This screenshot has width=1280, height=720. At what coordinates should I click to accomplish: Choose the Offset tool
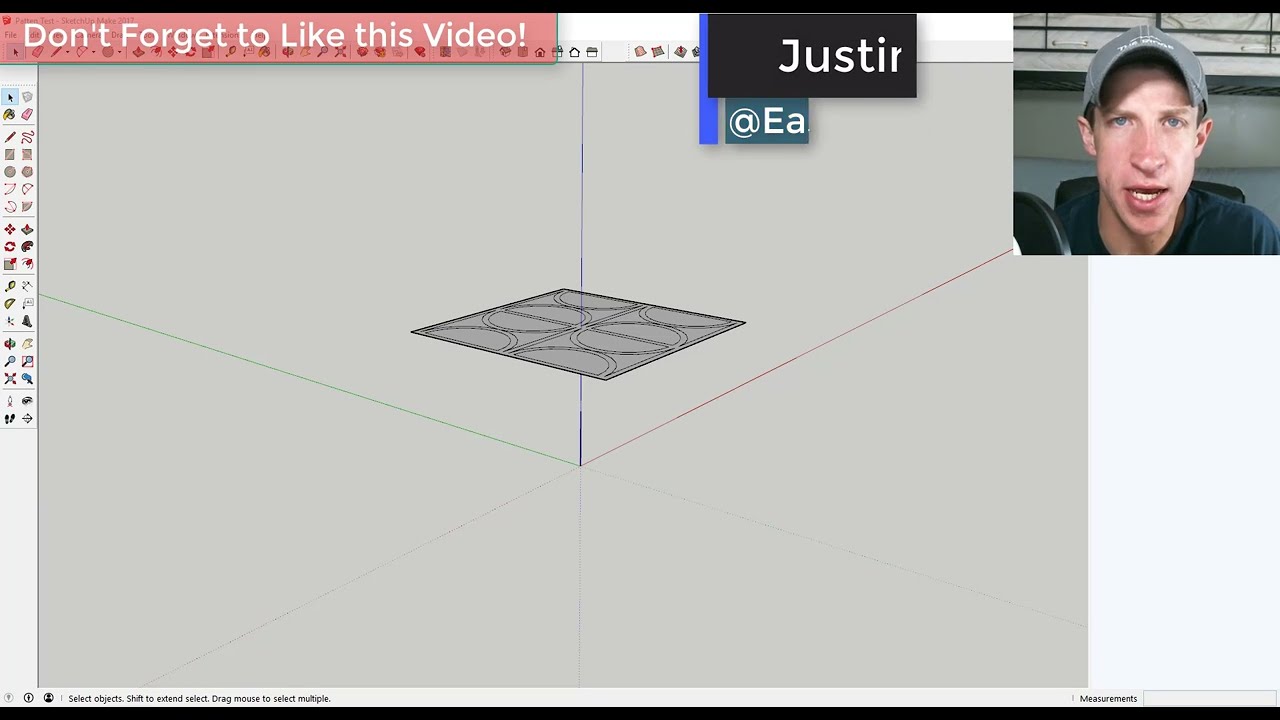coord(27,264)
